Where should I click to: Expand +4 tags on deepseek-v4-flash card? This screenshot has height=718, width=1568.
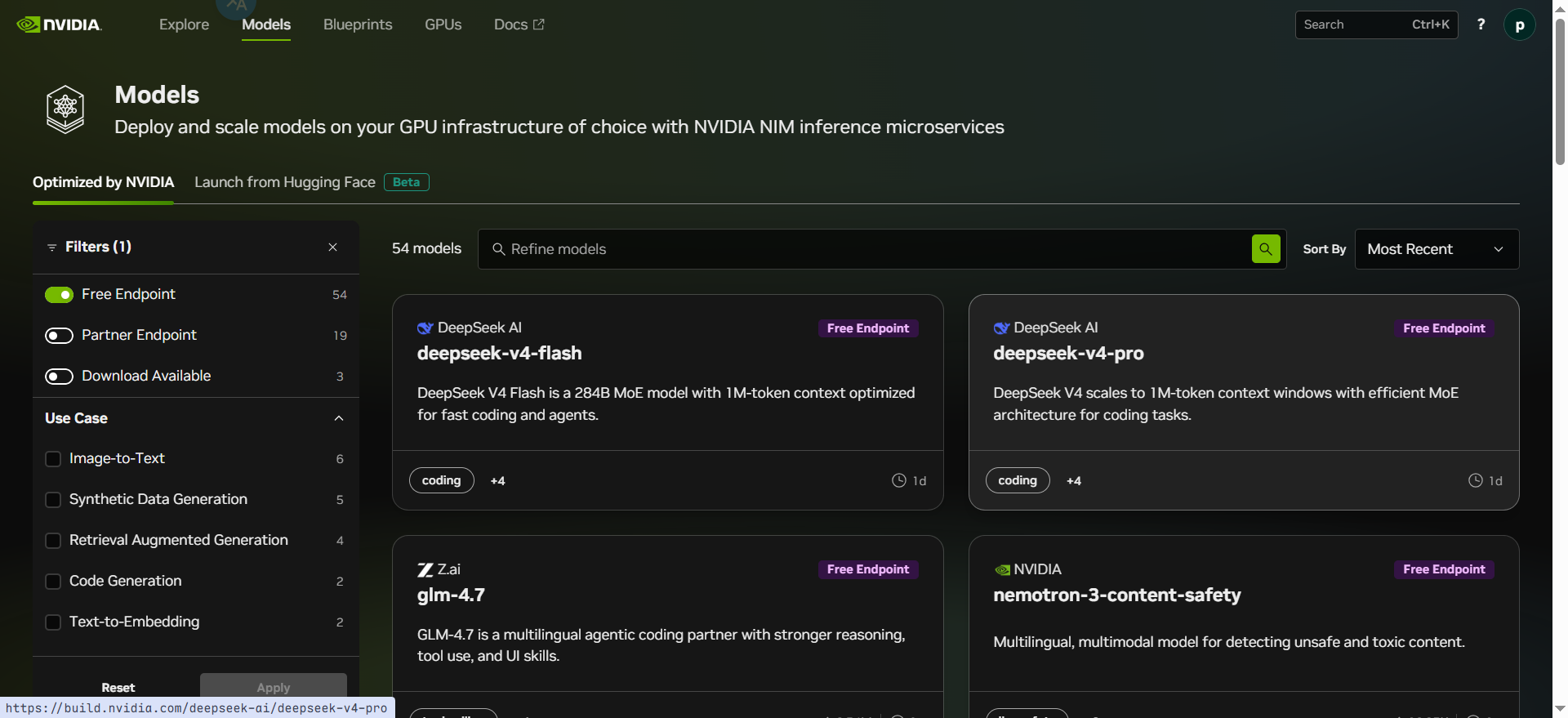pyautogui.click(x=497, y=481)
